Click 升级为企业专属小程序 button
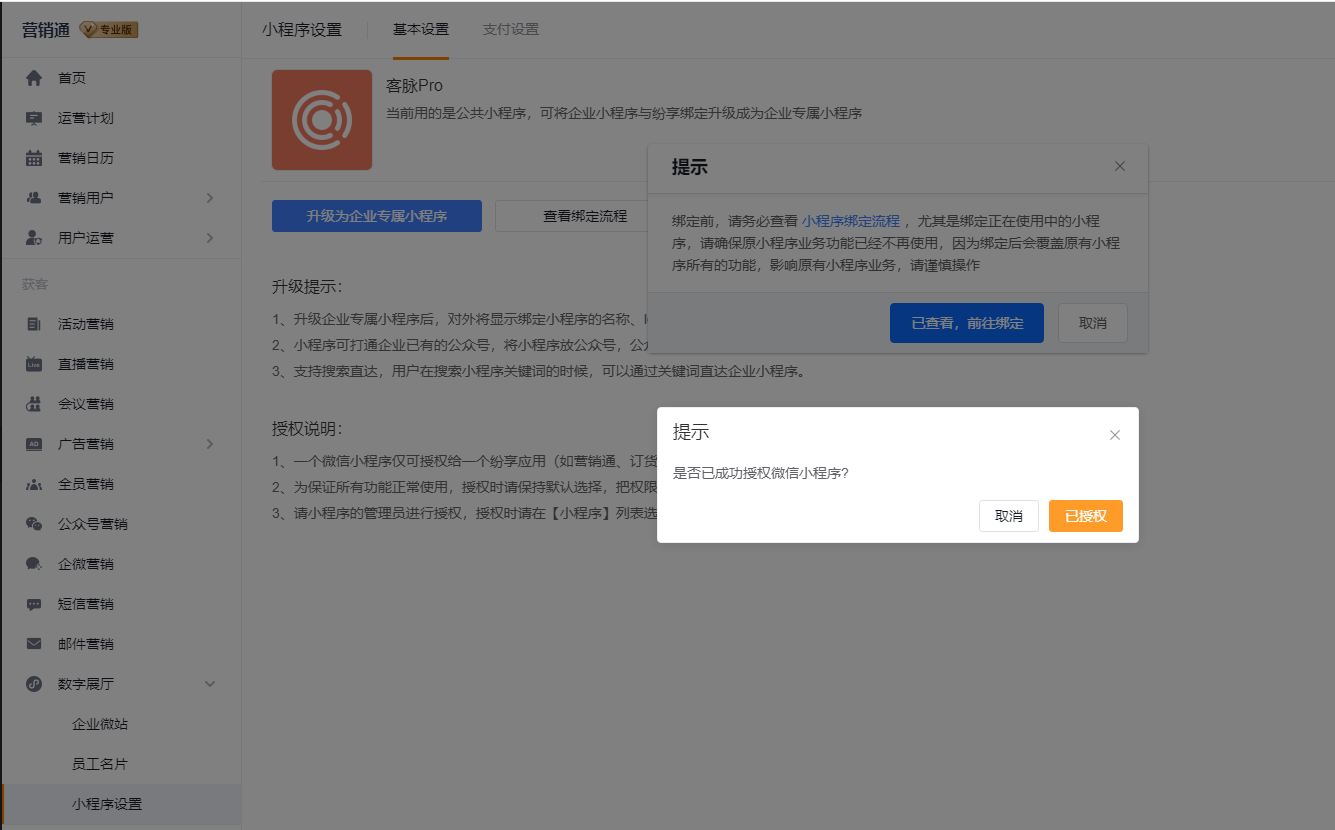This screenshot has width=1335, height=830. click(377, 216)
